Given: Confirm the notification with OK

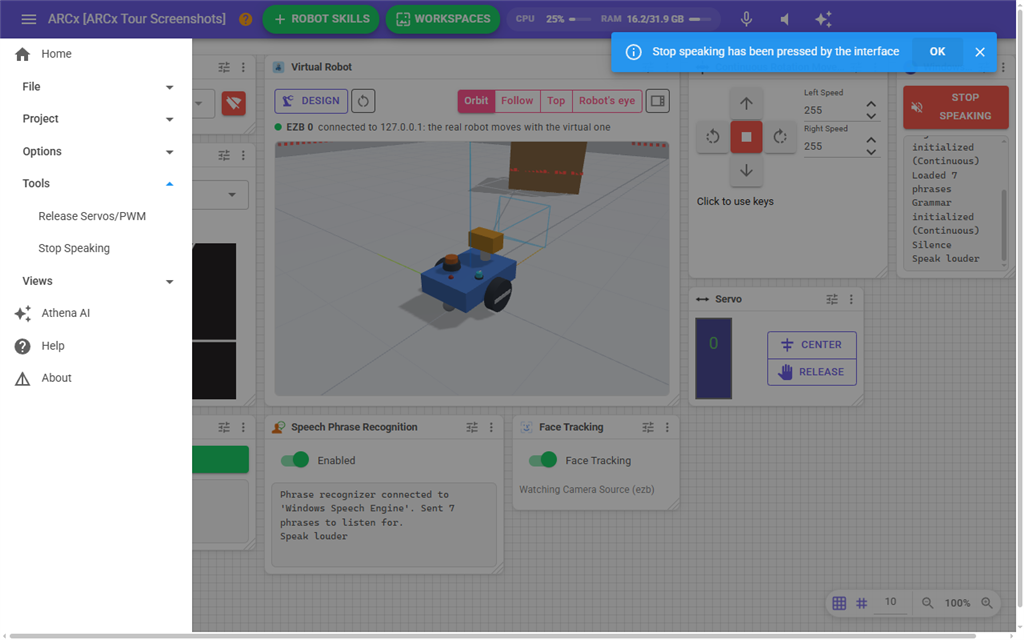Looking at the screenshot, I should [937, 52].
